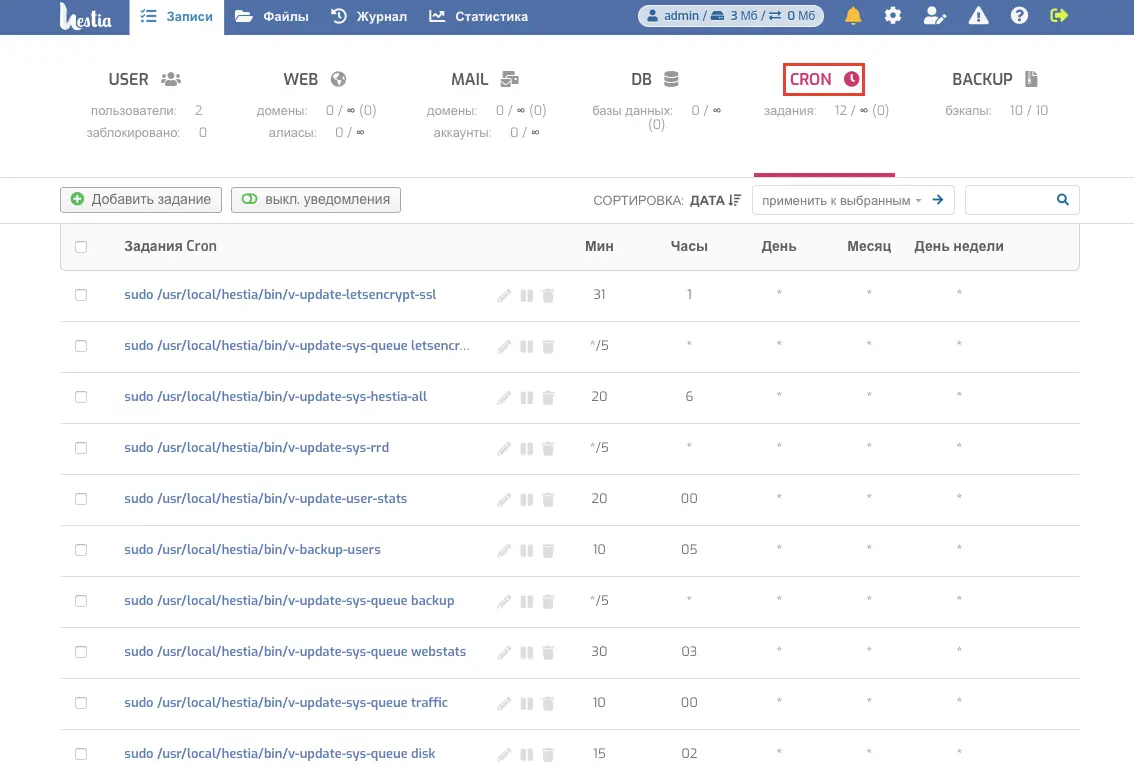This screenshot has width=1134, height=765.
Task: Open server settings gear icon
Action: pos(893,16)
